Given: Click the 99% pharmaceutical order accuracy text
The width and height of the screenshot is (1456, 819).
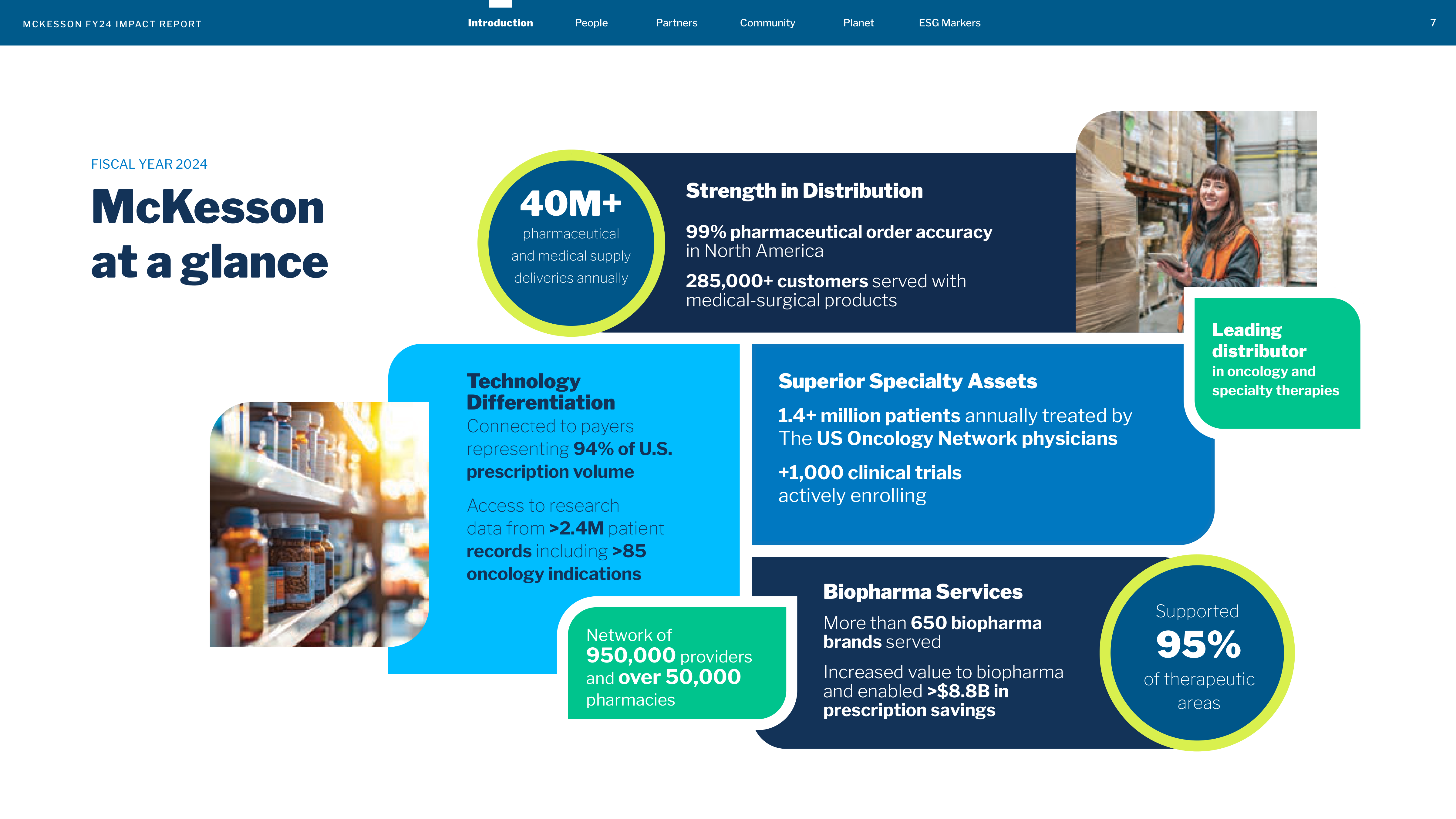Looking at the screenshot, I should click(839, 232).
